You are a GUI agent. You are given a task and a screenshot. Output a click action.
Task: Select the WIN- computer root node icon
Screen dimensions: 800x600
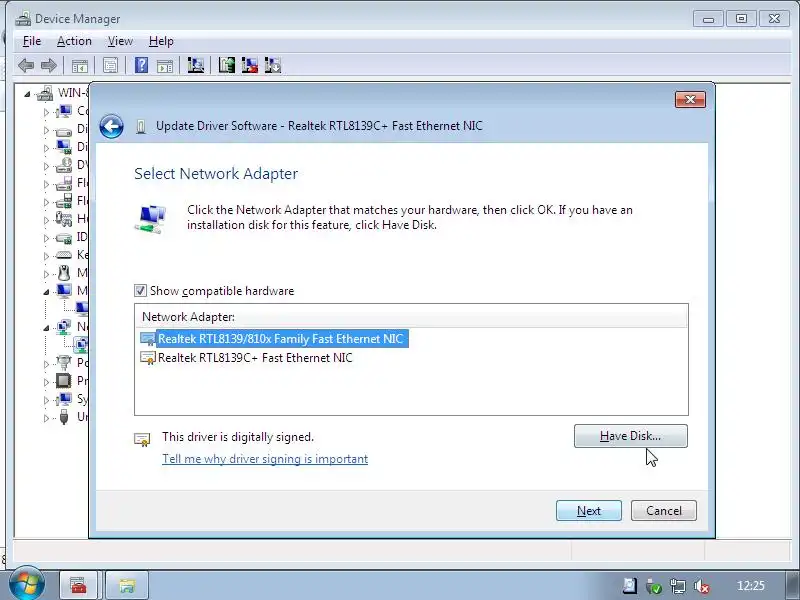click(45, 93)
